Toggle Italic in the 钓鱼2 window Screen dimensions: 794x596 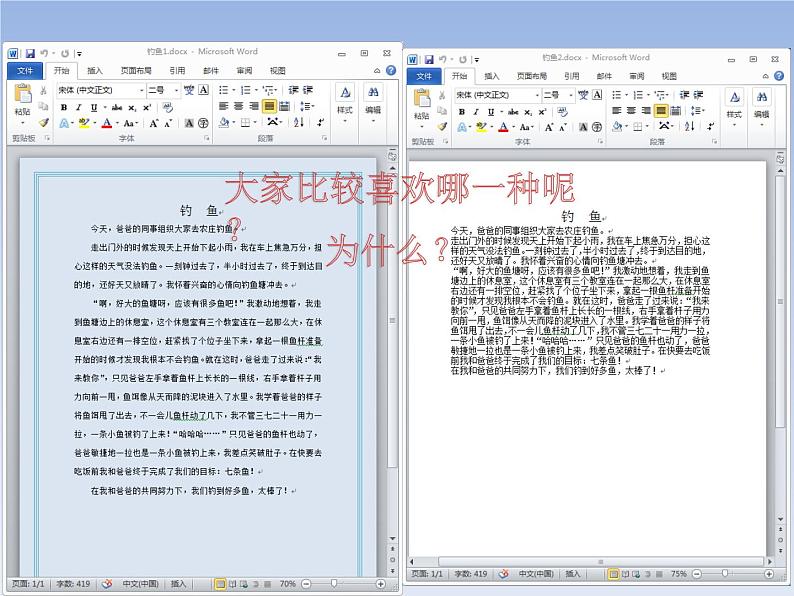476,112
